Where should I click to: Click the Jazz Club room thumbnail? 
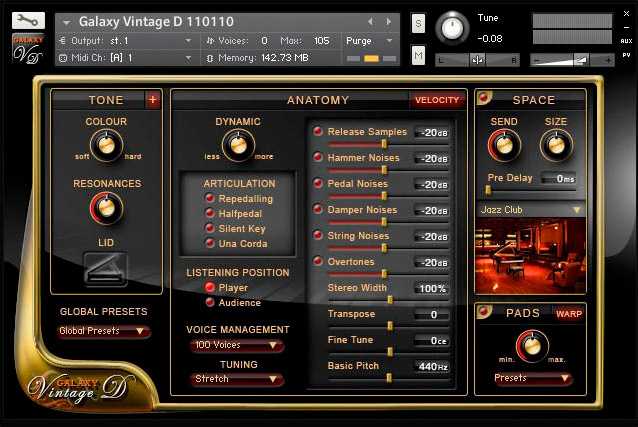coord(529,258)
